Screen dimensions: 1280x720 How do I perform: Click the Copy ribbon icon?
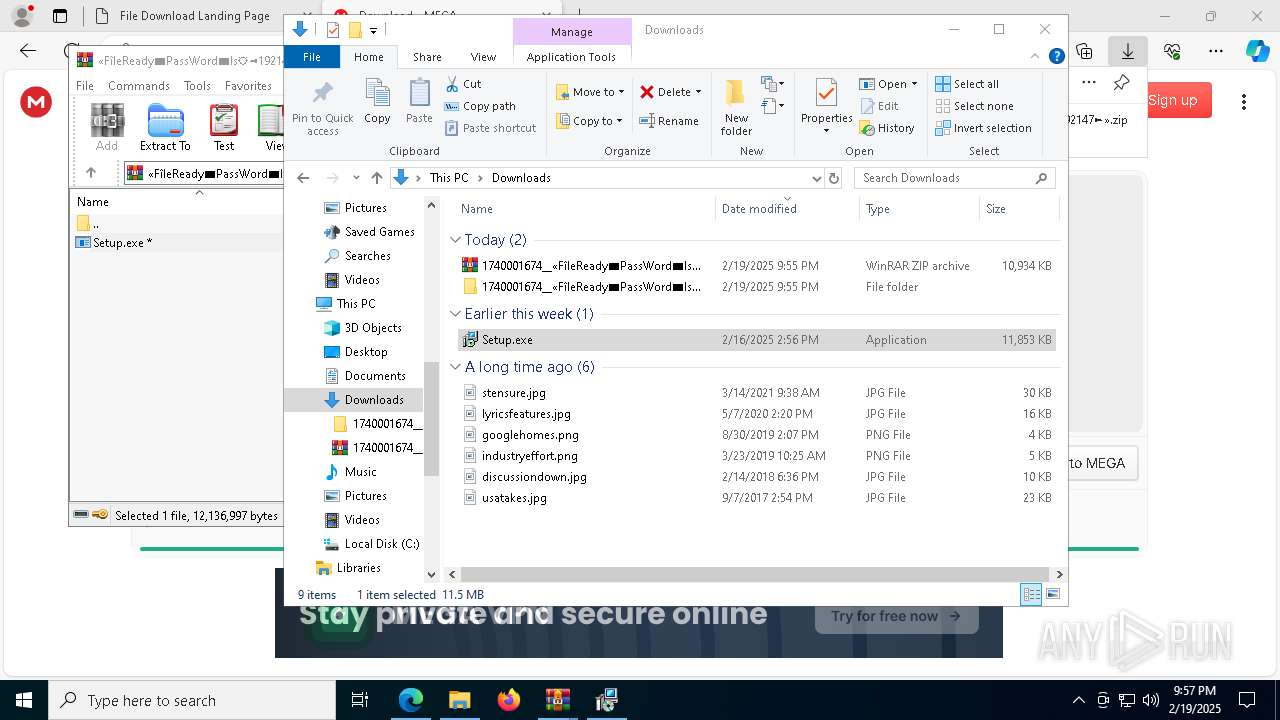click(377, 101)
